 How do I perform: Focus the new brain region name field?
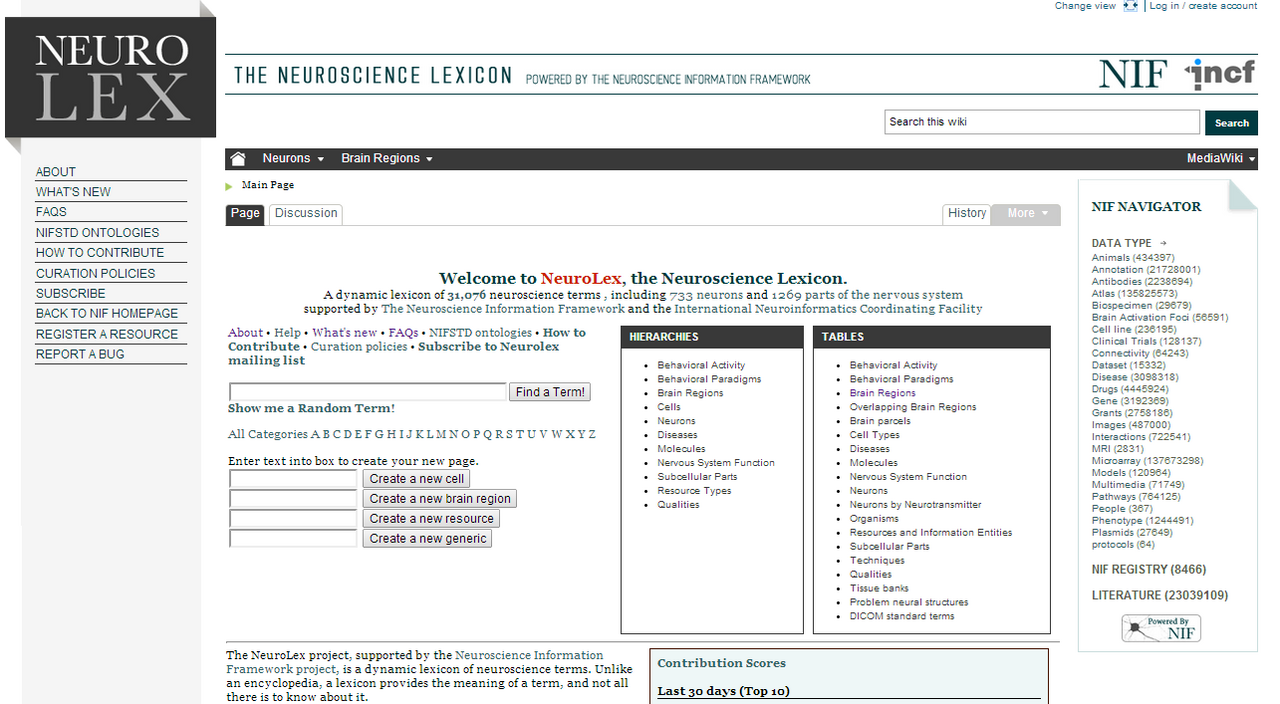click(293, 499)
